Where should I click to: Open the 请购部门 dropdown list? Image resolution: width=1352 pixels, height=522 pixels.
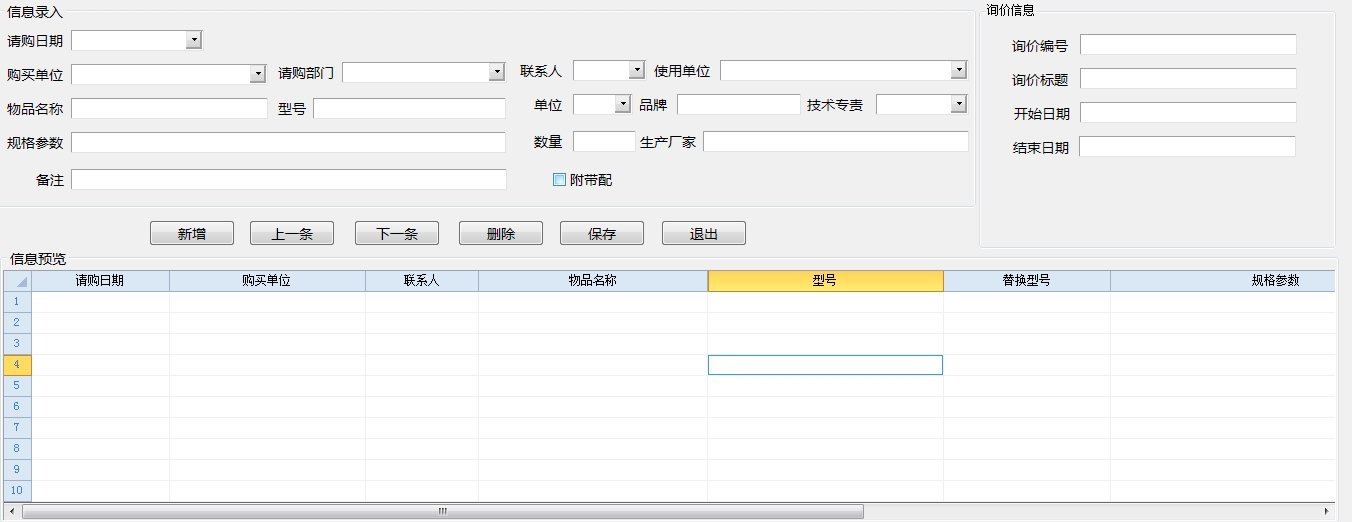[497, 72]
